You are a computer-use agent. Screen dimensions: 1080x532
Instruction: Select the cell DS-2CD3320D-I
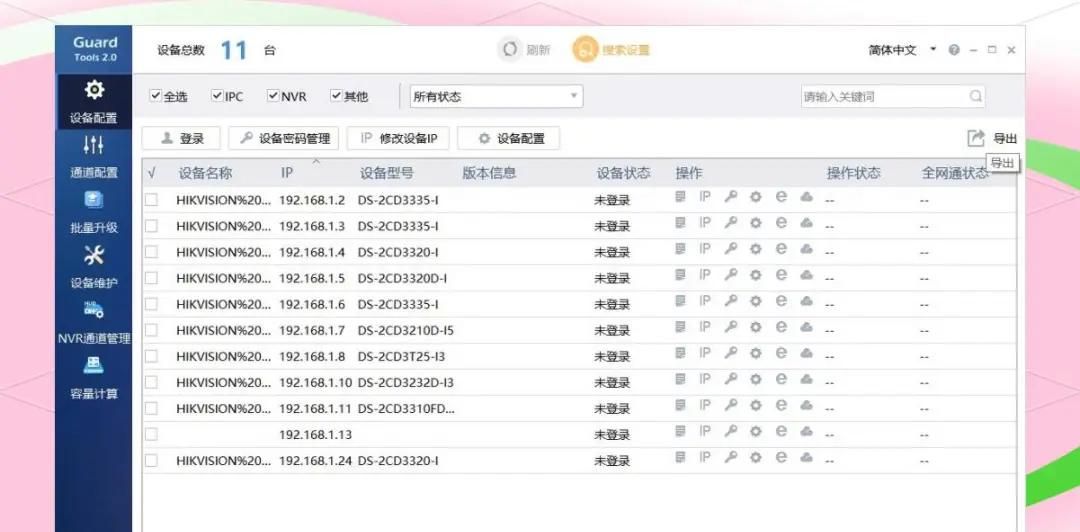click(x=402, y=278)
